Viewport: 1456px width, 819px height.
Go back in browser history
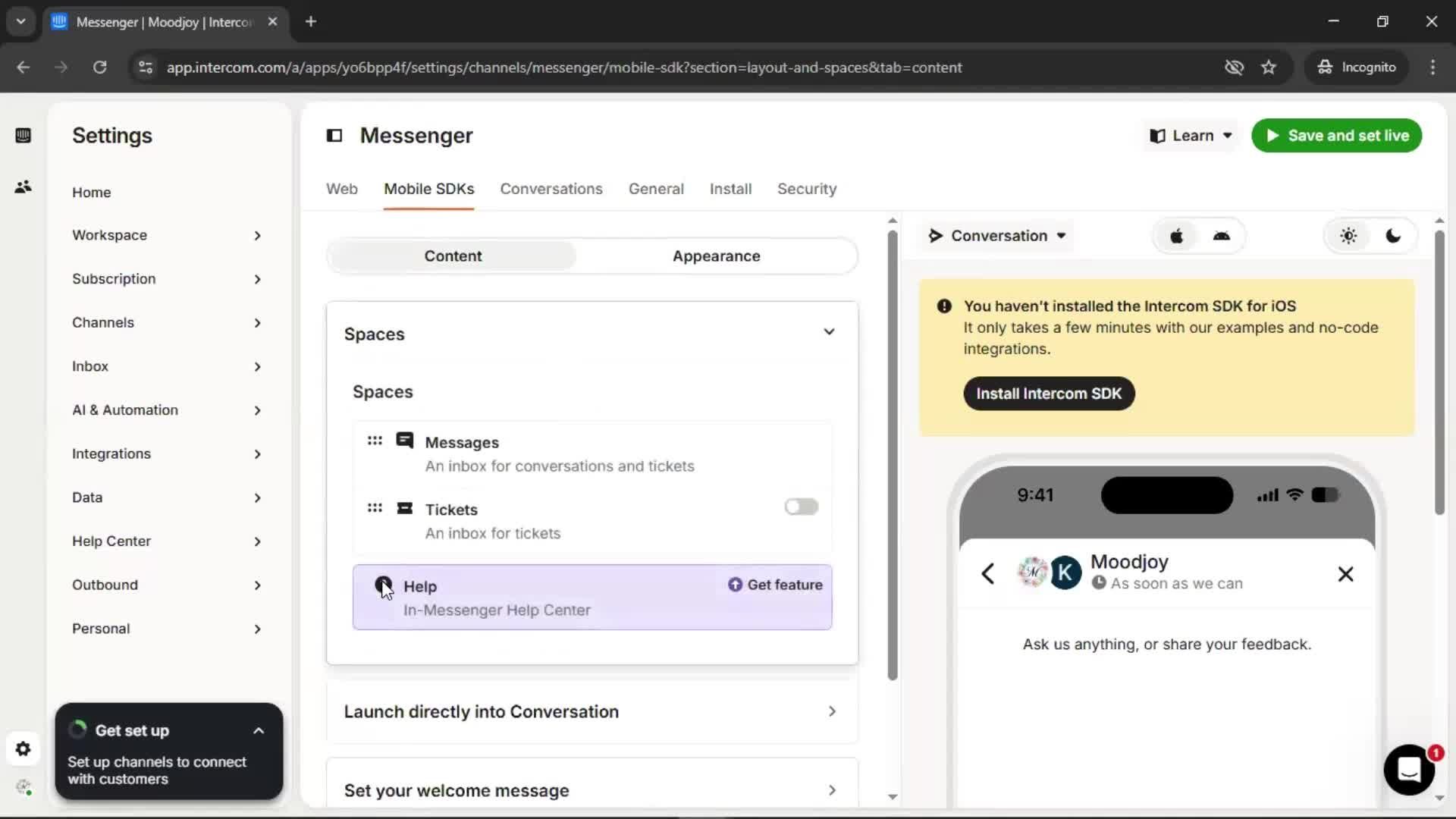pyautogui.click(x=23, y=67)
